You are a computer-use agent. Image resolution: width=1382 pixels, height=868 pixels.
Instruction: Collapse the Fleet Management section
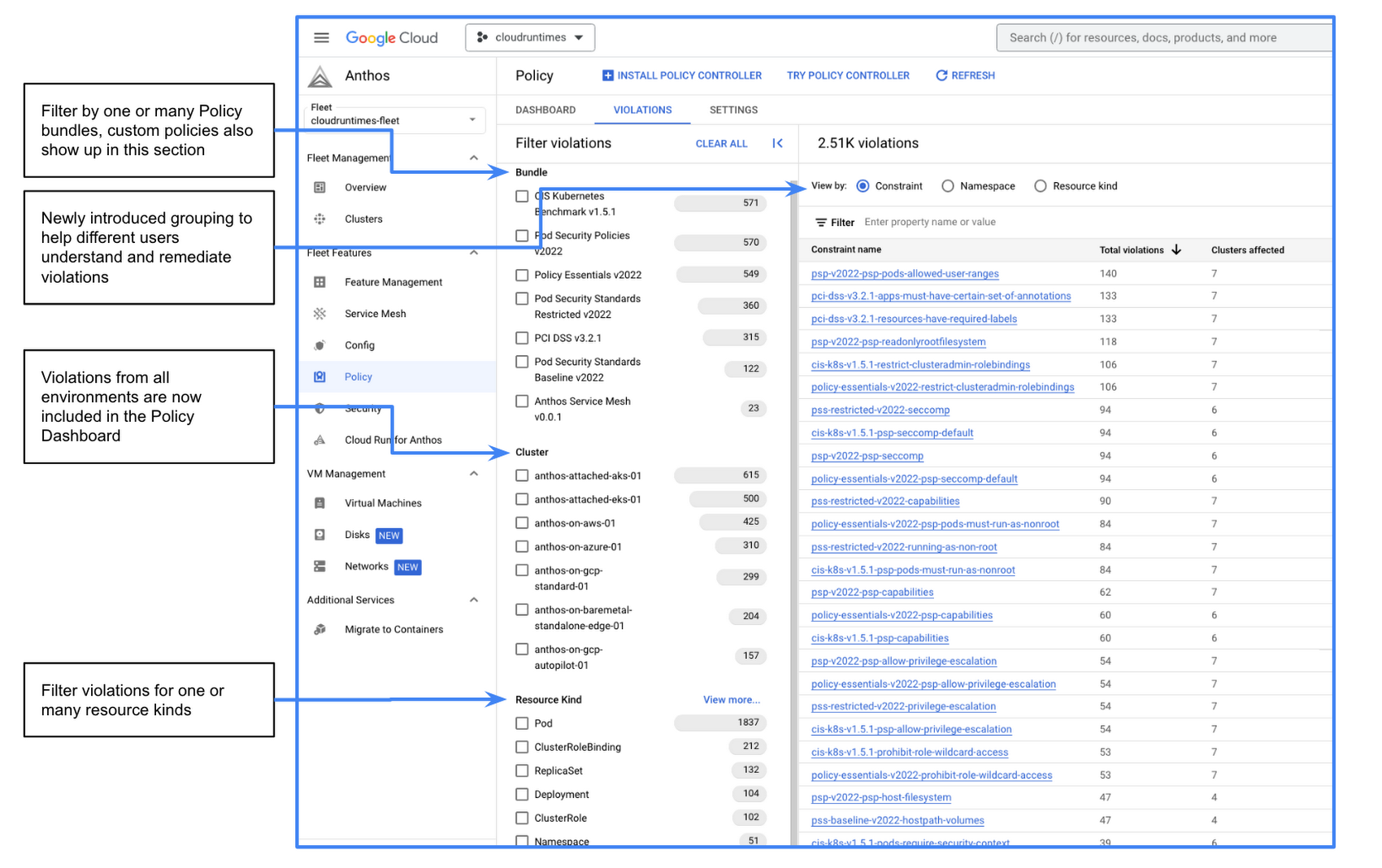474,158
